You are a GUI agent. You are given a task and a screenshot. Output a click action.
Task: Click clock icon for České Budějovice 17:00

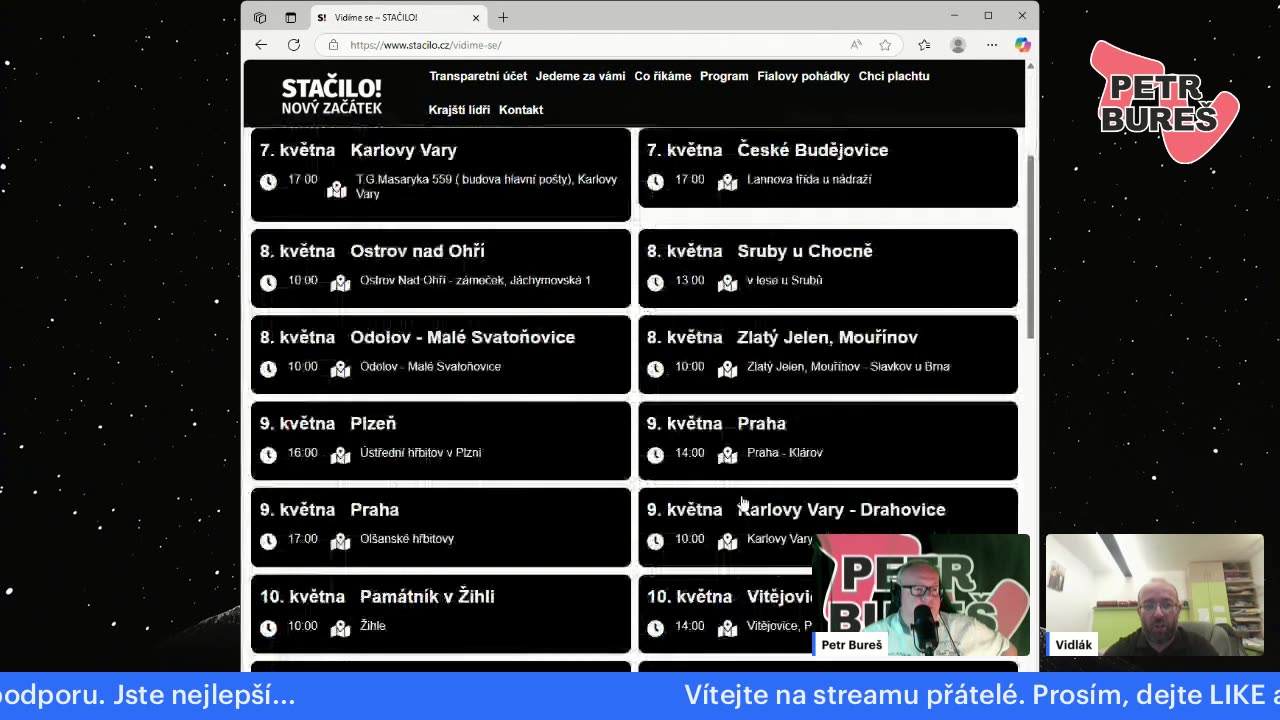(655, 182)
